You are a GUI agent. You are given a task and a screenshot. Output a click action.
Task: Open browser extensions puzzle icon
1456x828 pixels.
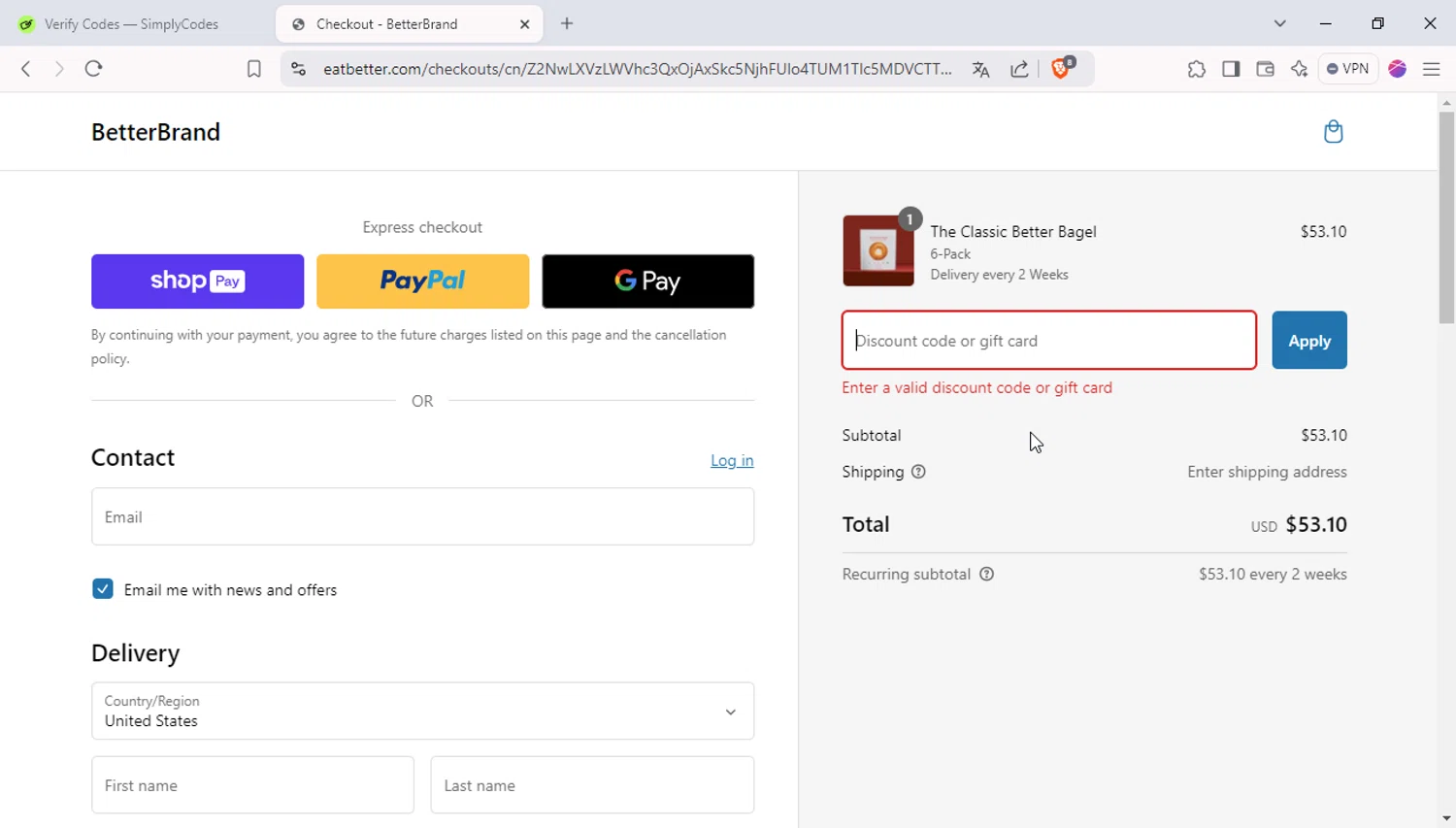coord(1196,69)
